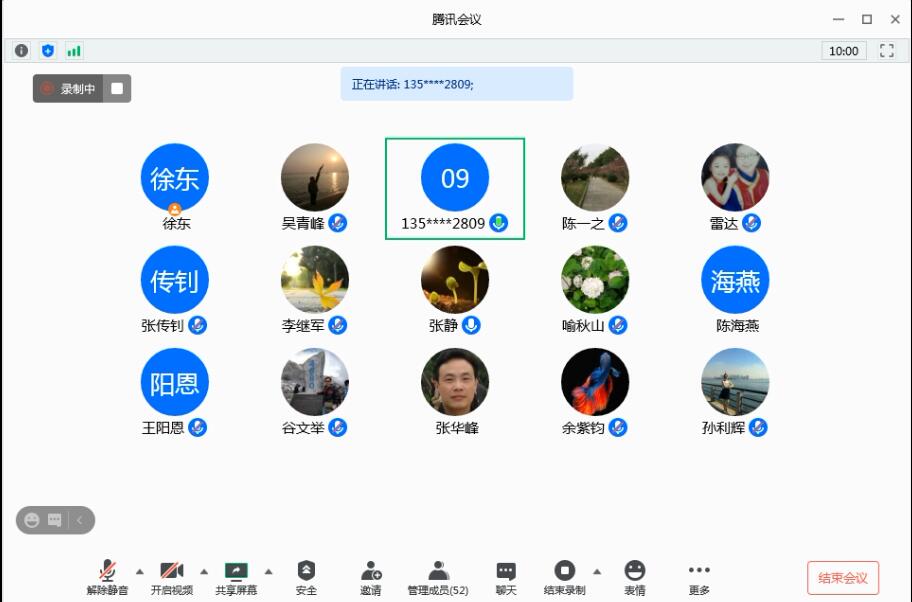Expand share options arrow next to 共享屏幕
This screenshot has height=602, width=912.
[x=268, y=572]
